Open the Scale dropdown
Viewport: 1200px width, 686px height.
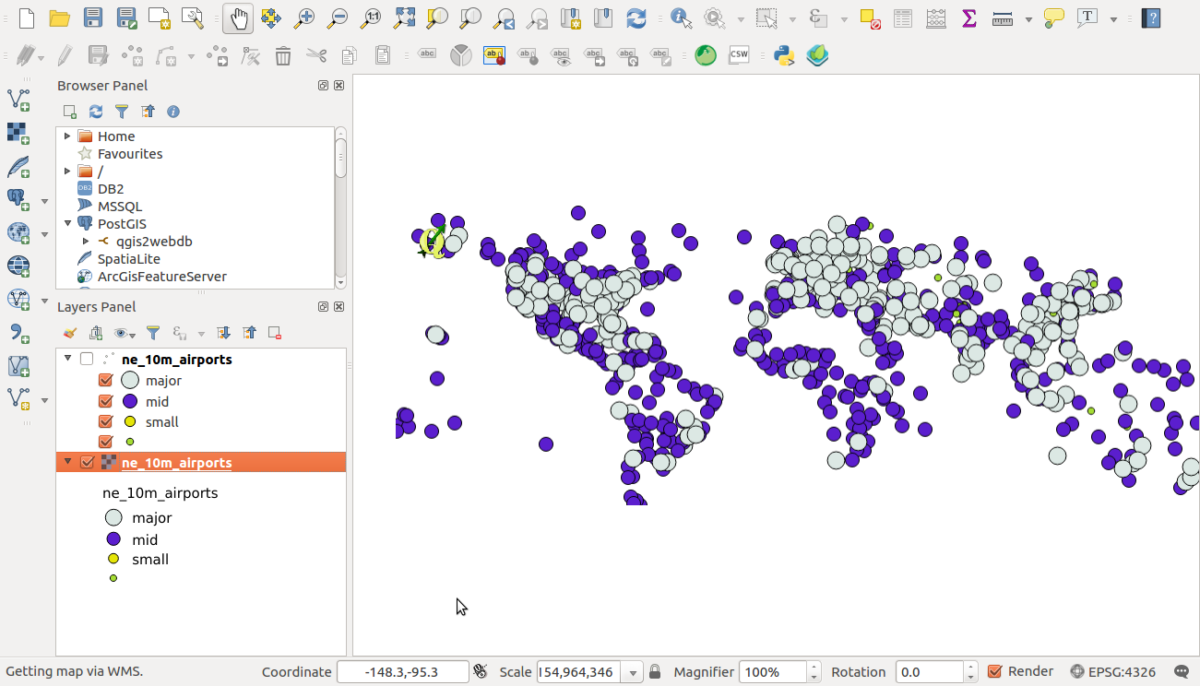(x=632, y=672)
